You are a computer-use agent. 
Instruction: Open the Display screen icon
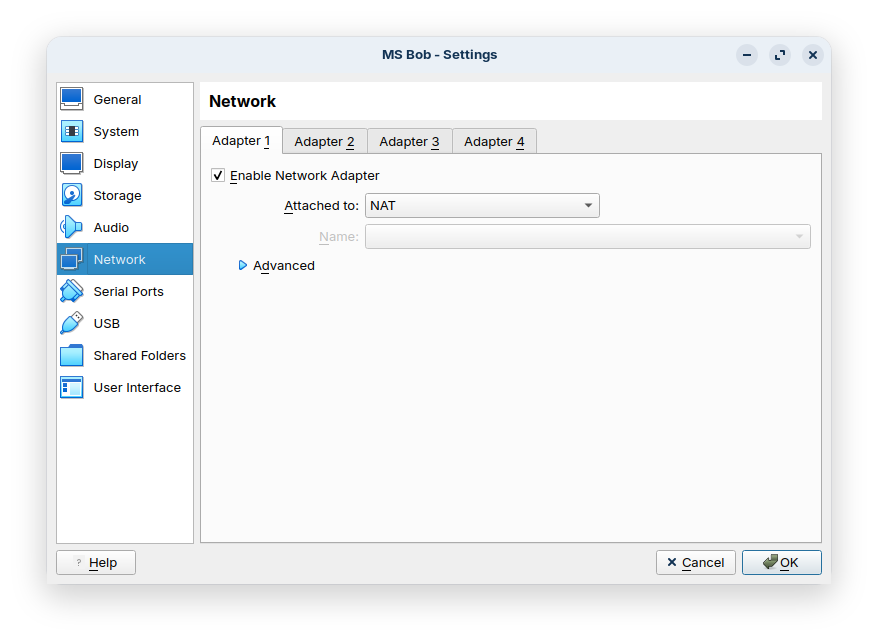tap(72, 163)
